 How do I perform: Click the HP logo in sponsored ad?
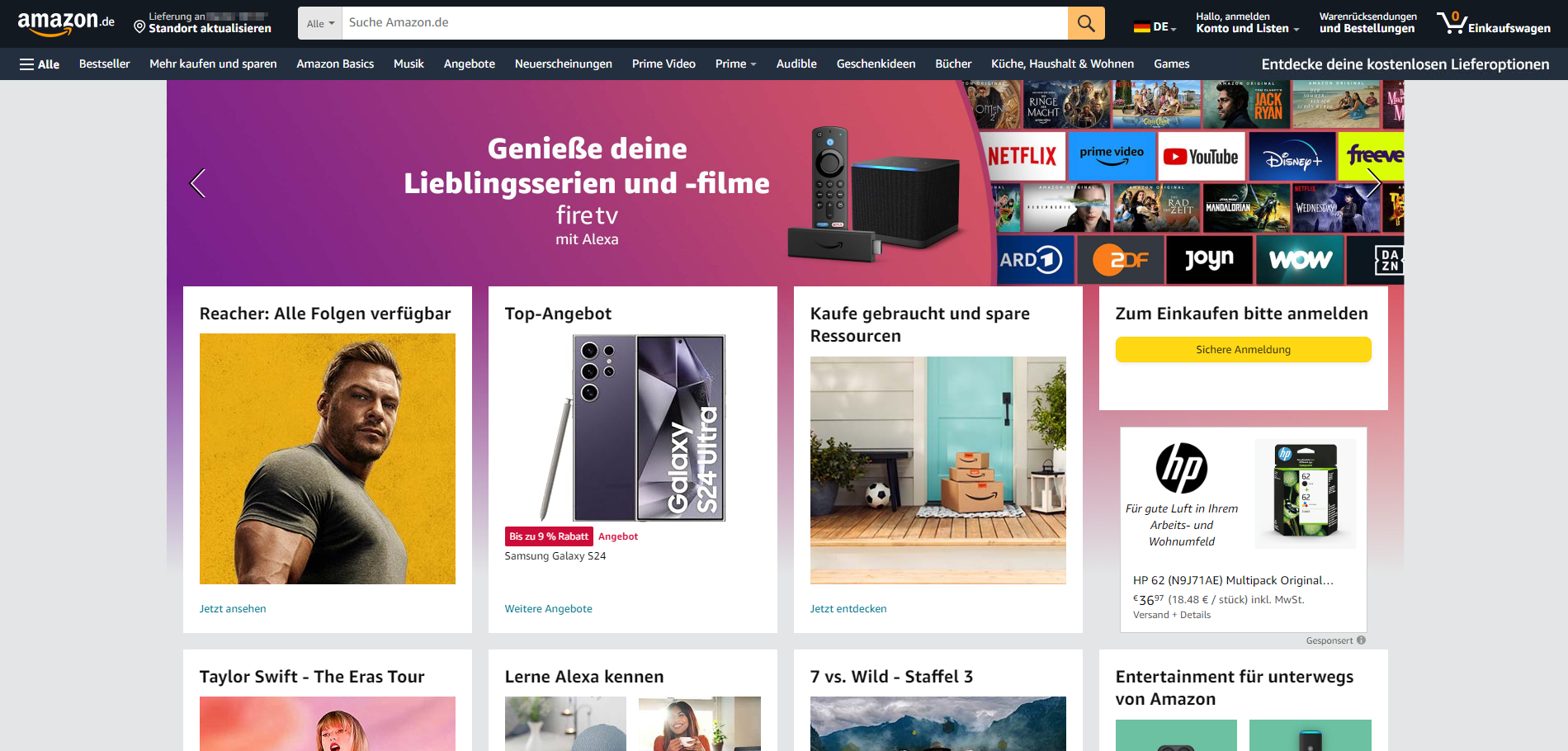click(x=1181, y=468)
